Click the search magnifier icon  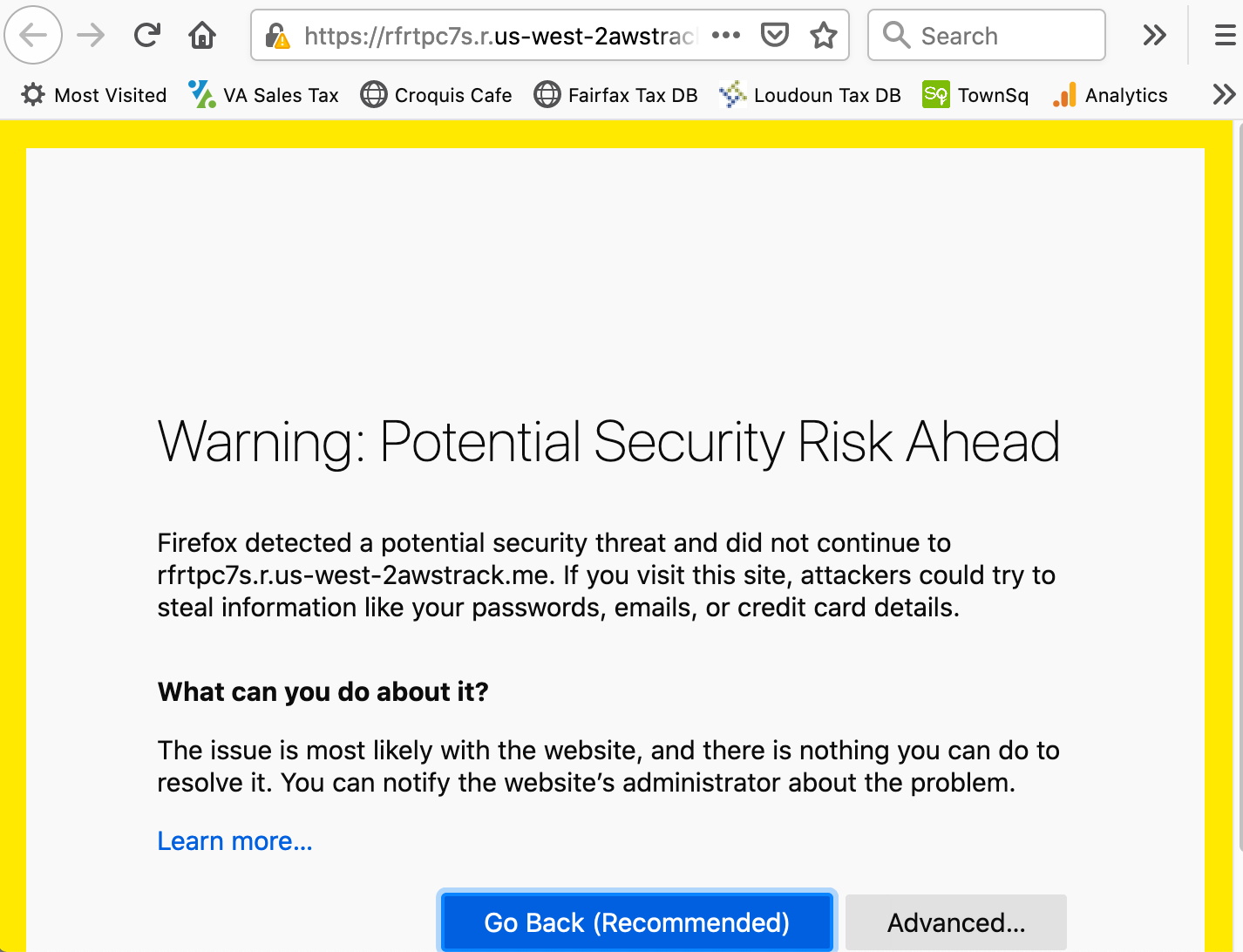tap(896, 35)
